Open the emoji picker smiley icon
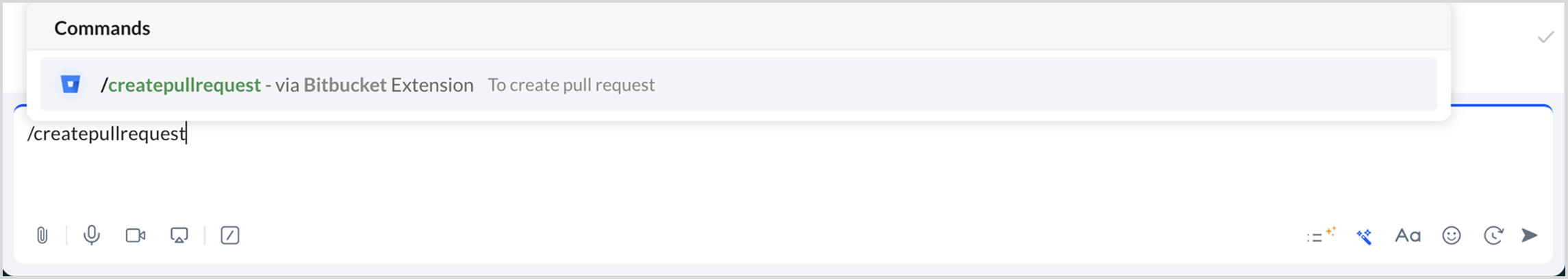Viewport: 1568px width, 279px height. click(x=1452, y=236)
